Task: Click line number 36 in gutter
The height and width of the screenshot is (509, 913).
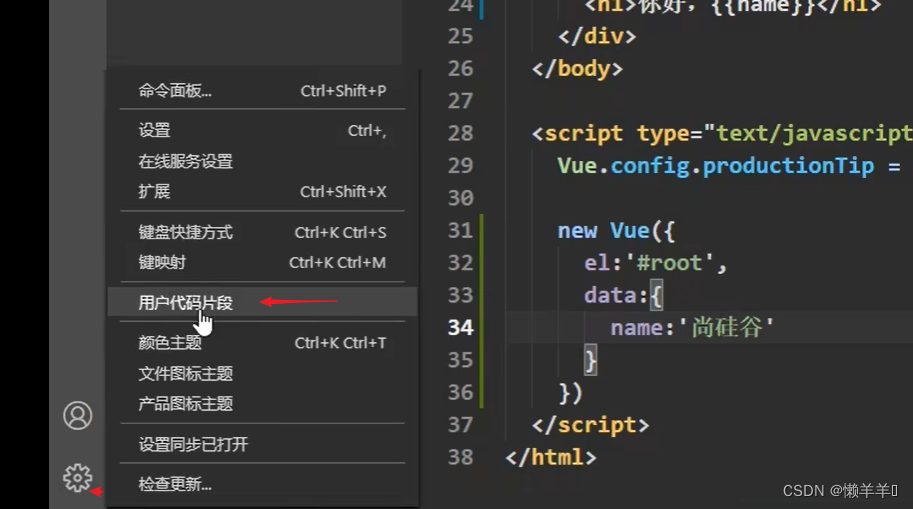Action: coord(461,393)
